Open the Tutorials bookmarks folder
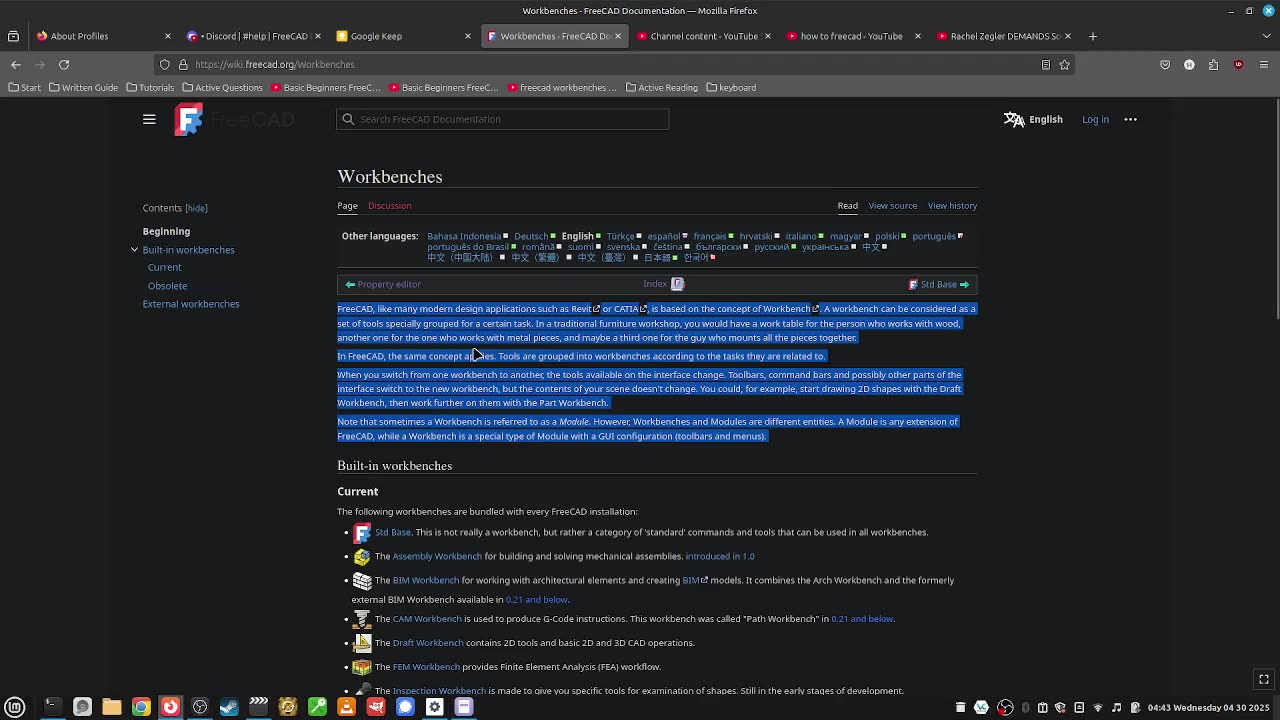 pyautogui.click(x=149, y=88)
